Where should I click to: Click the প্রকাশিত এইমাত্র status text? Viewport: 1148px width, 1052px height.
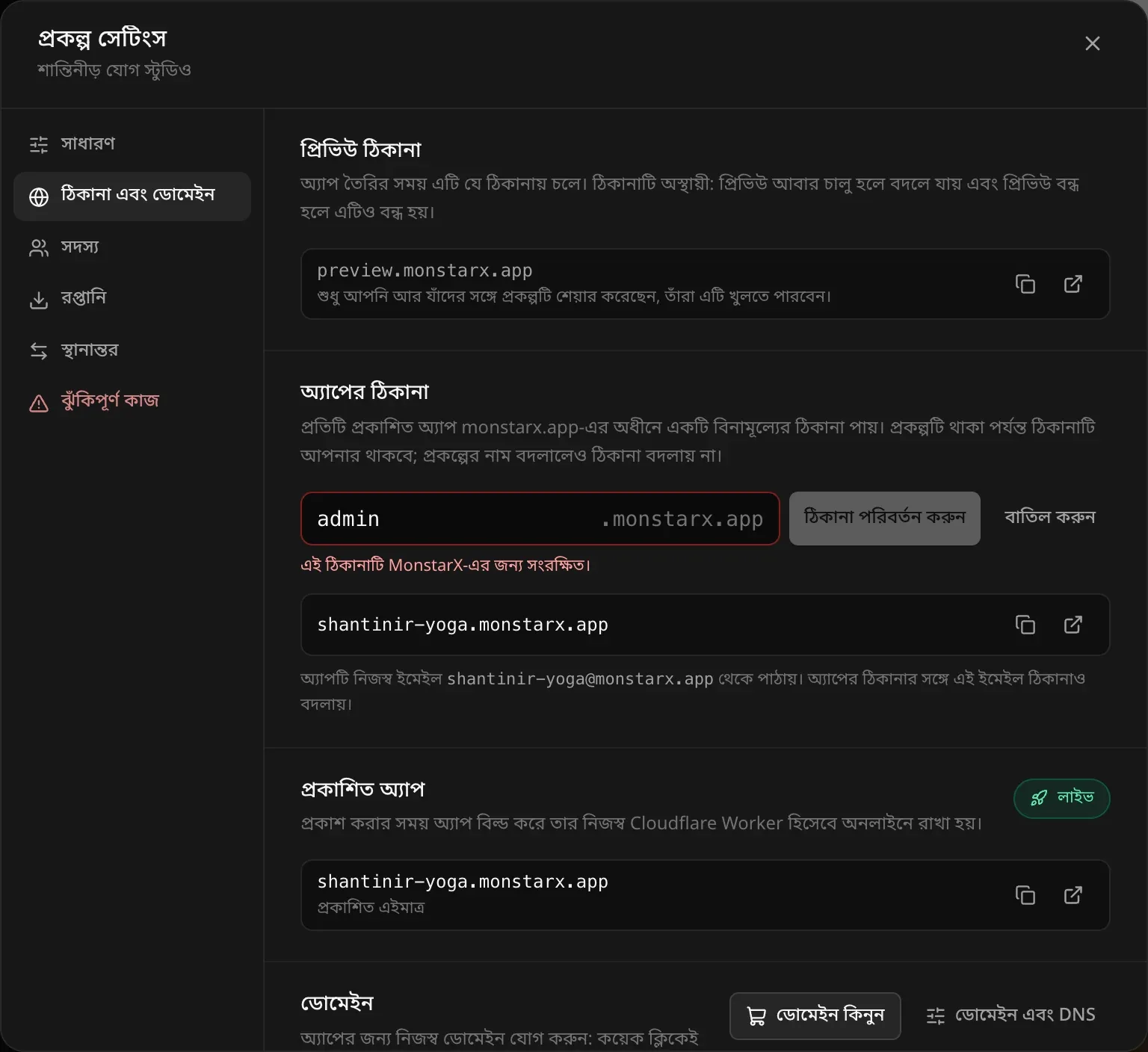tap(371, 908)
